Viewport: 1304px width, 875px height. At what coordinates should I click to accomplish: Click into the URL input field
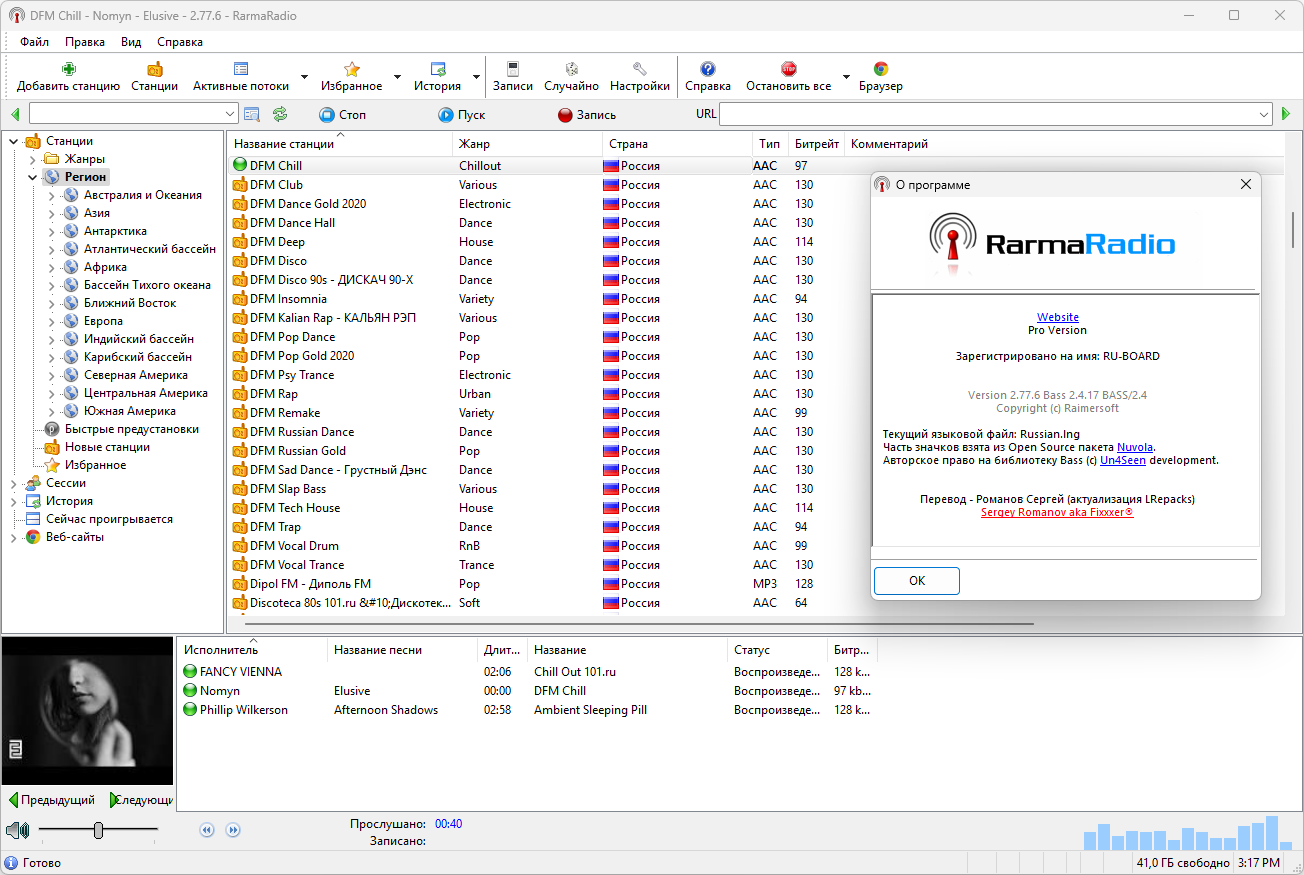tap(988, 114)
